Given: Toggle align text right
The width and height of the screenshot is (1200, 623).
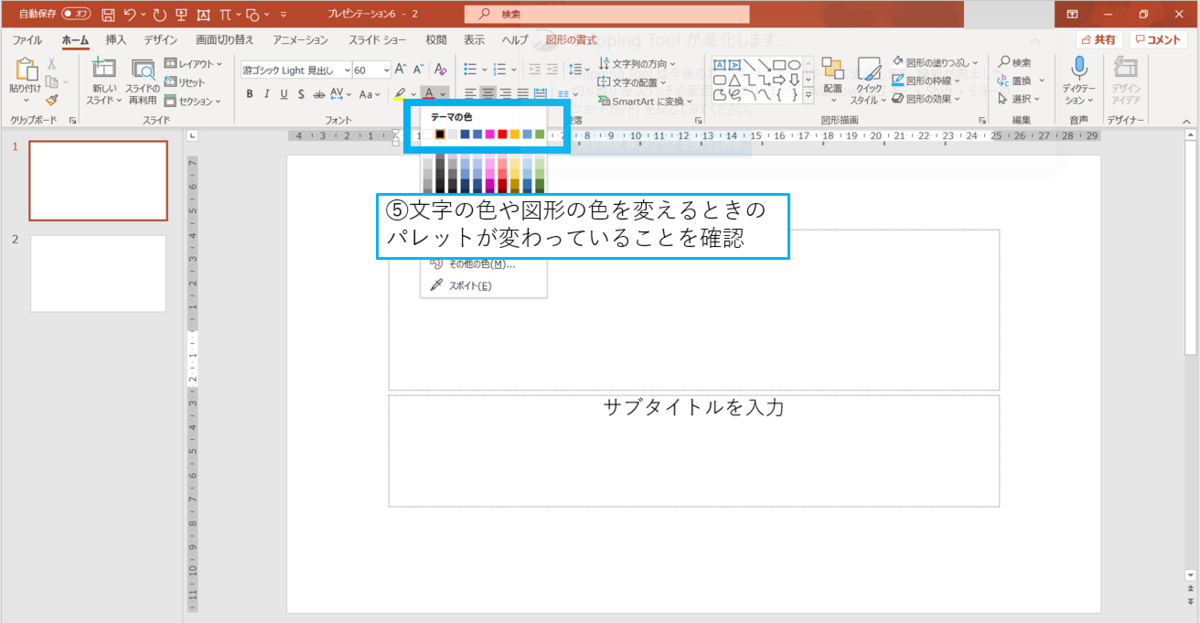Looking at the screenshot, I should 505,94.
